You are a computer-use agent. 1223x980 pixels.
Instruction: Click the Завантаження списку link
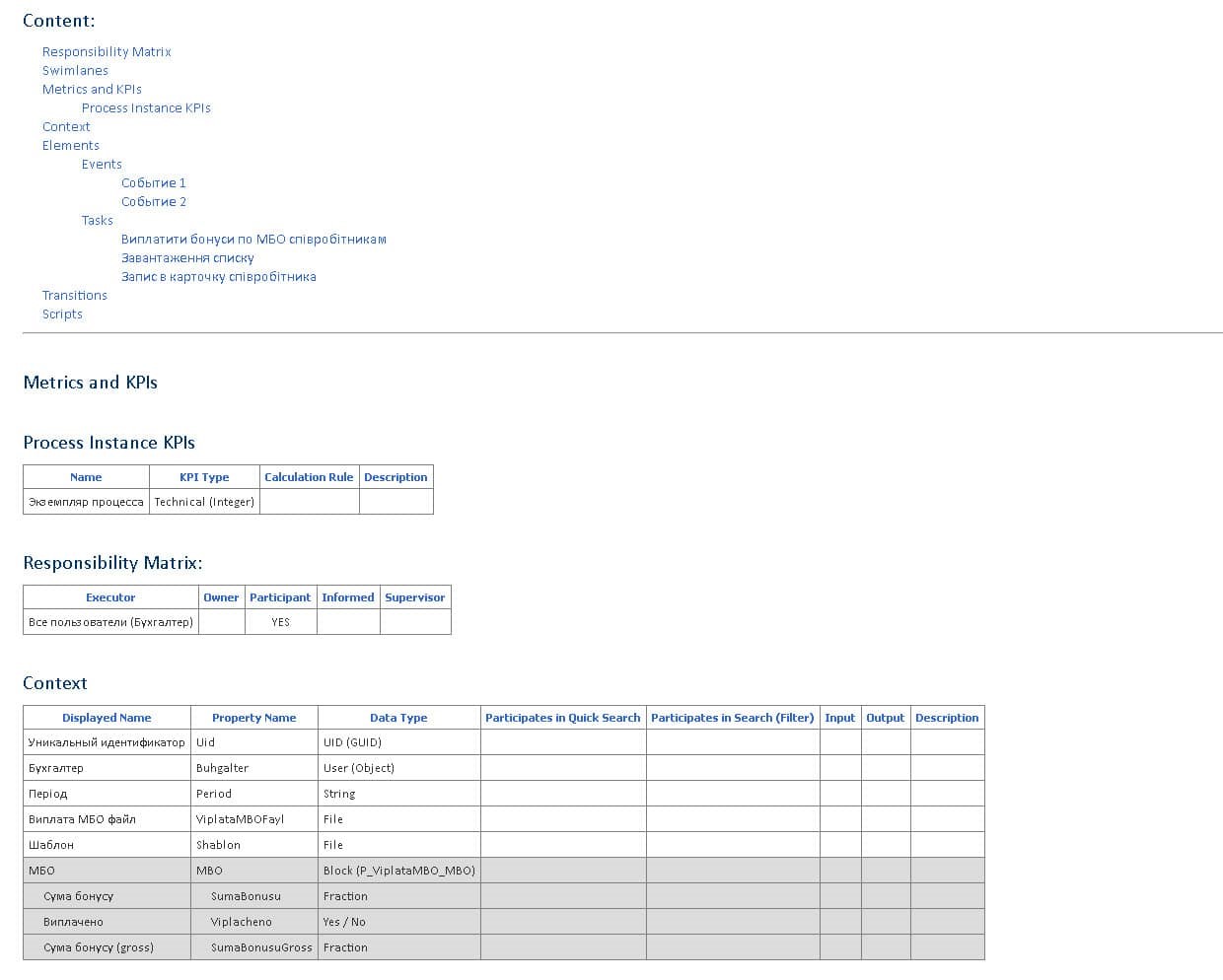[x=187, y=257]
